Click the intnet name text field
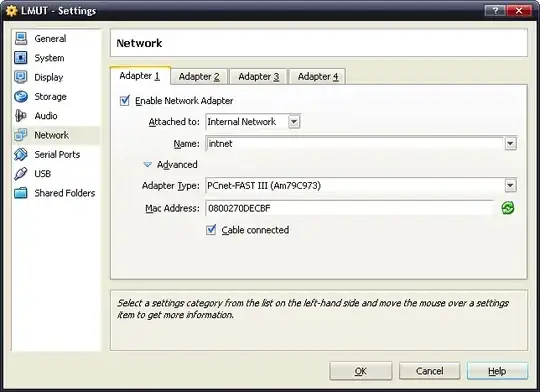 (355, 144)
